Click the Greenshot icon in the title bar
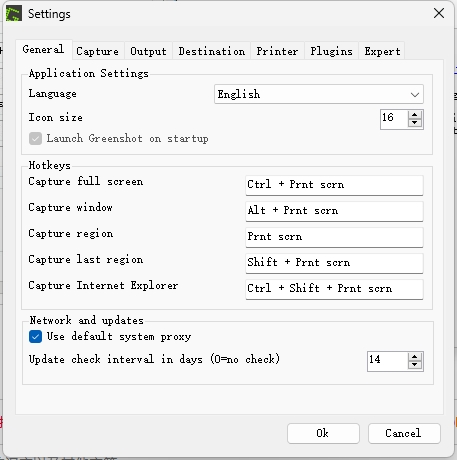Viewport: 457px width, 460px height. [14, 14]
